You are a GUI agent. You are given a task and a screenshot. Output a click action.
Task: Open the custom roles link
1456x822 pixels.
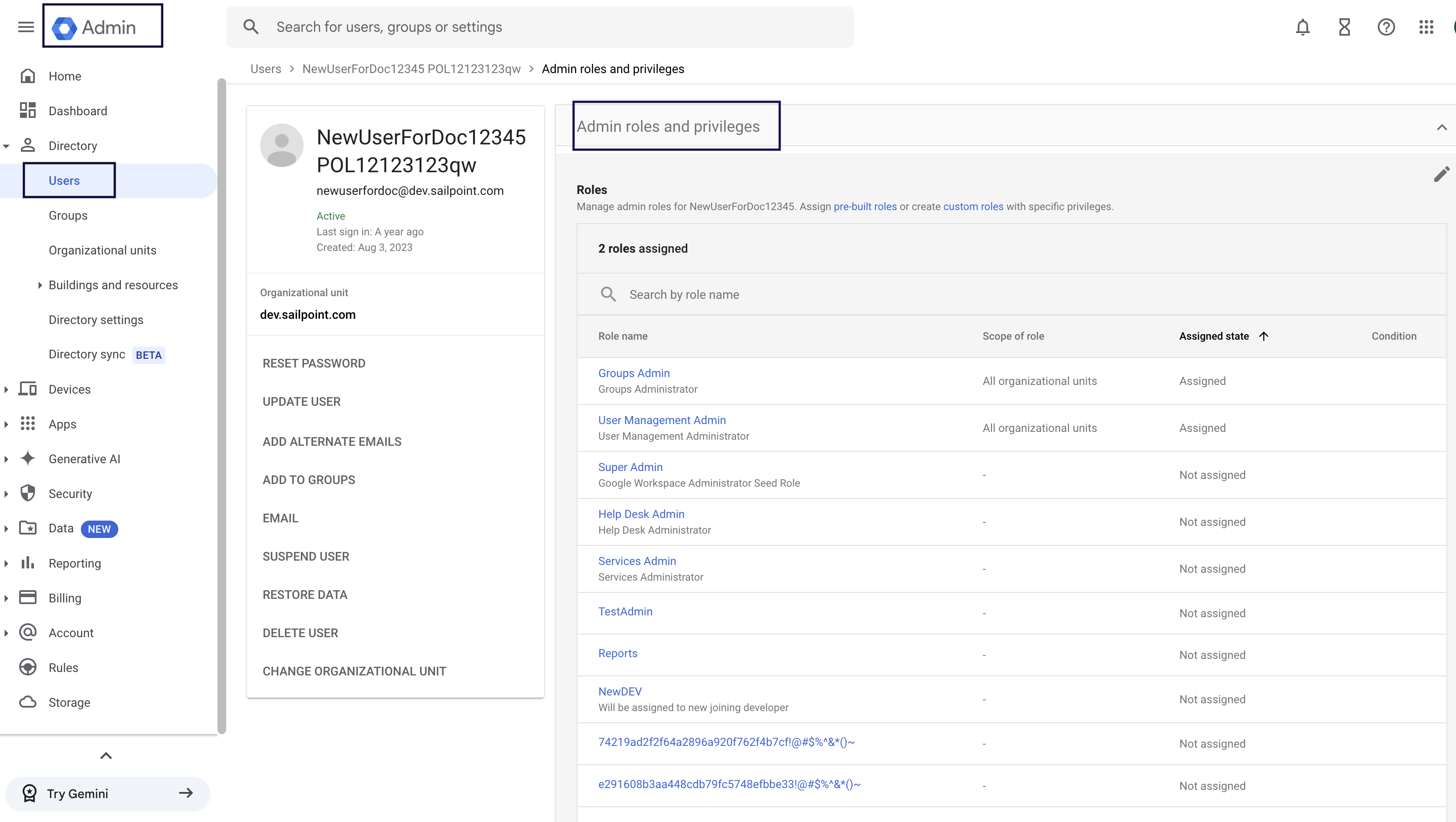(973, 206)
